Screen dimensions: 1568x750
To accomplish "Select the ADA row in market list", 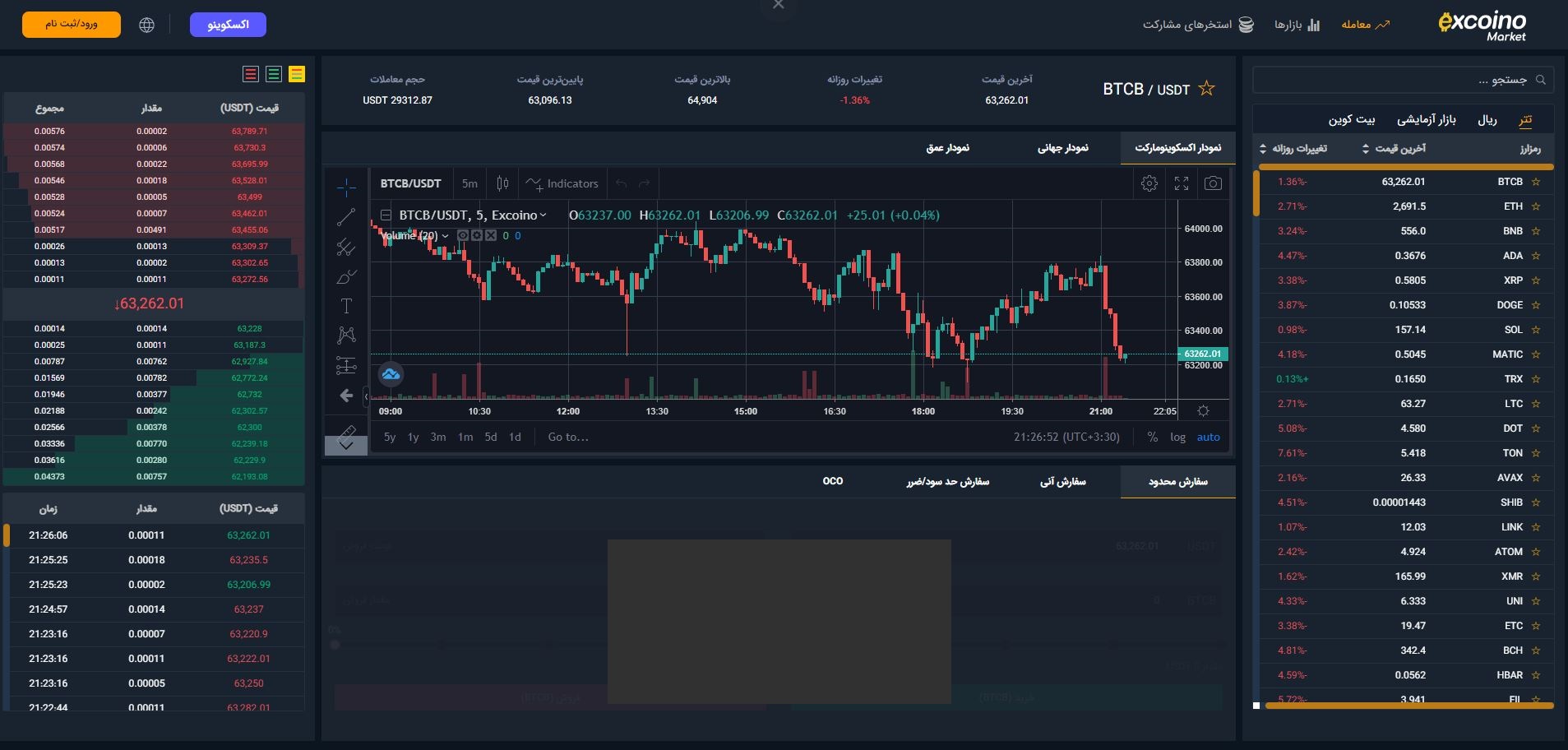I will point(1405,256).
